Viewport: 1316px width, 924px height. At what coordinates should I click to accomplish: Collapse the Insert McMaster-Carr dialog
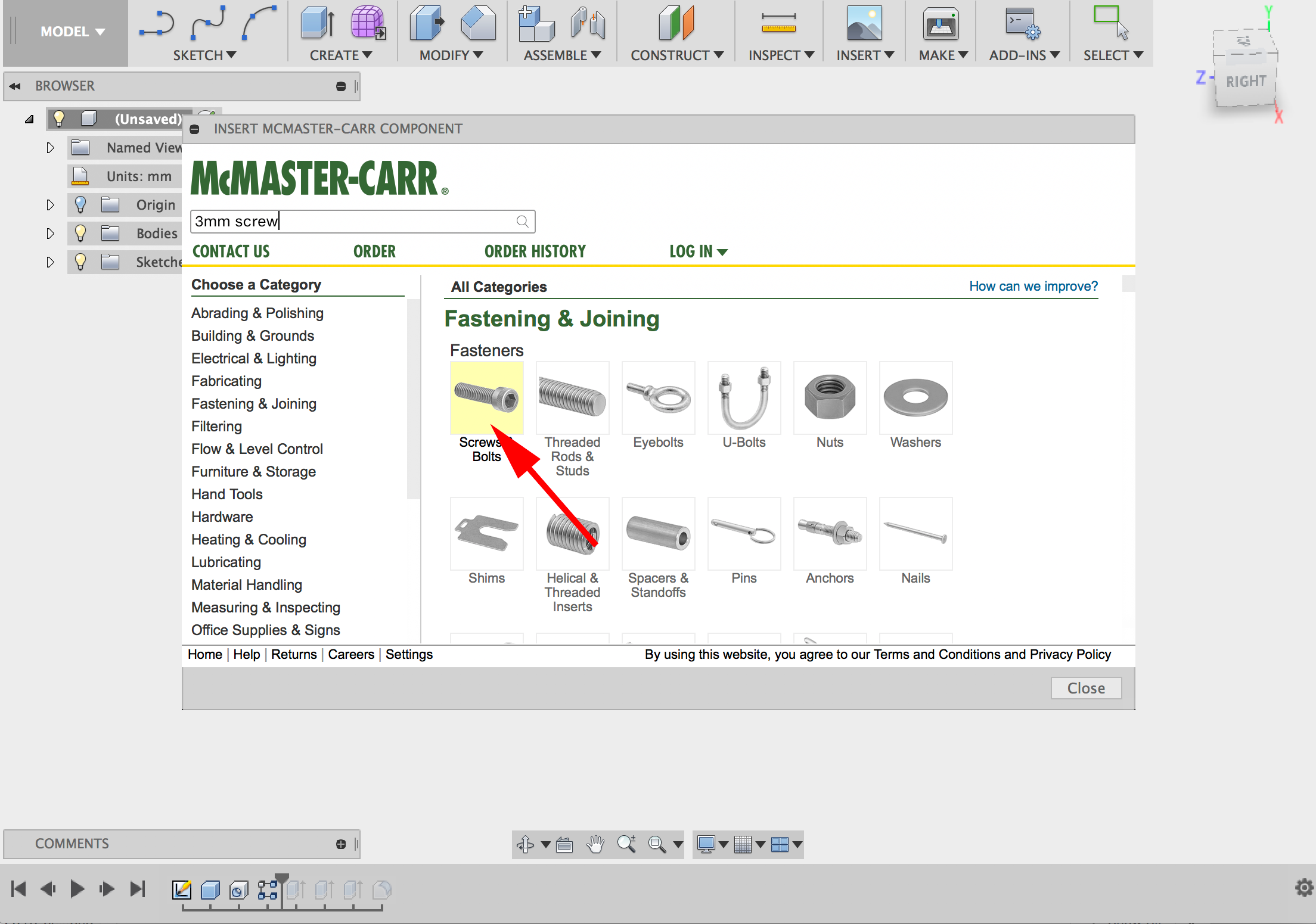(194, 129)
